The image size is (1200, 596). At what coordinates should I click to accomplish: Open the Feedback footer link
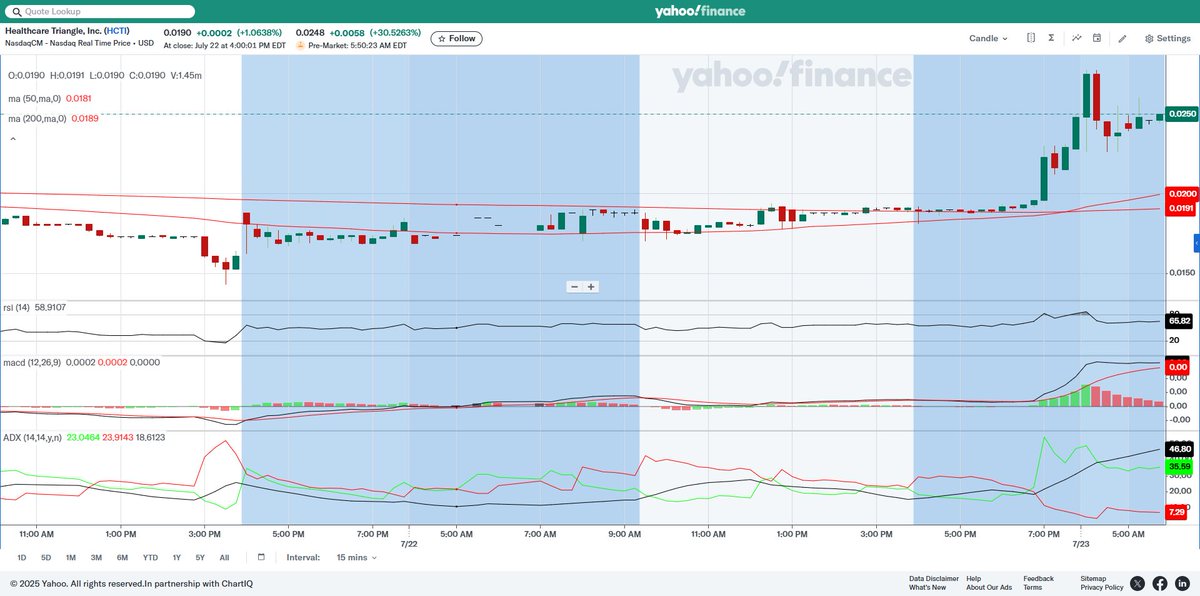[1038, 578]
